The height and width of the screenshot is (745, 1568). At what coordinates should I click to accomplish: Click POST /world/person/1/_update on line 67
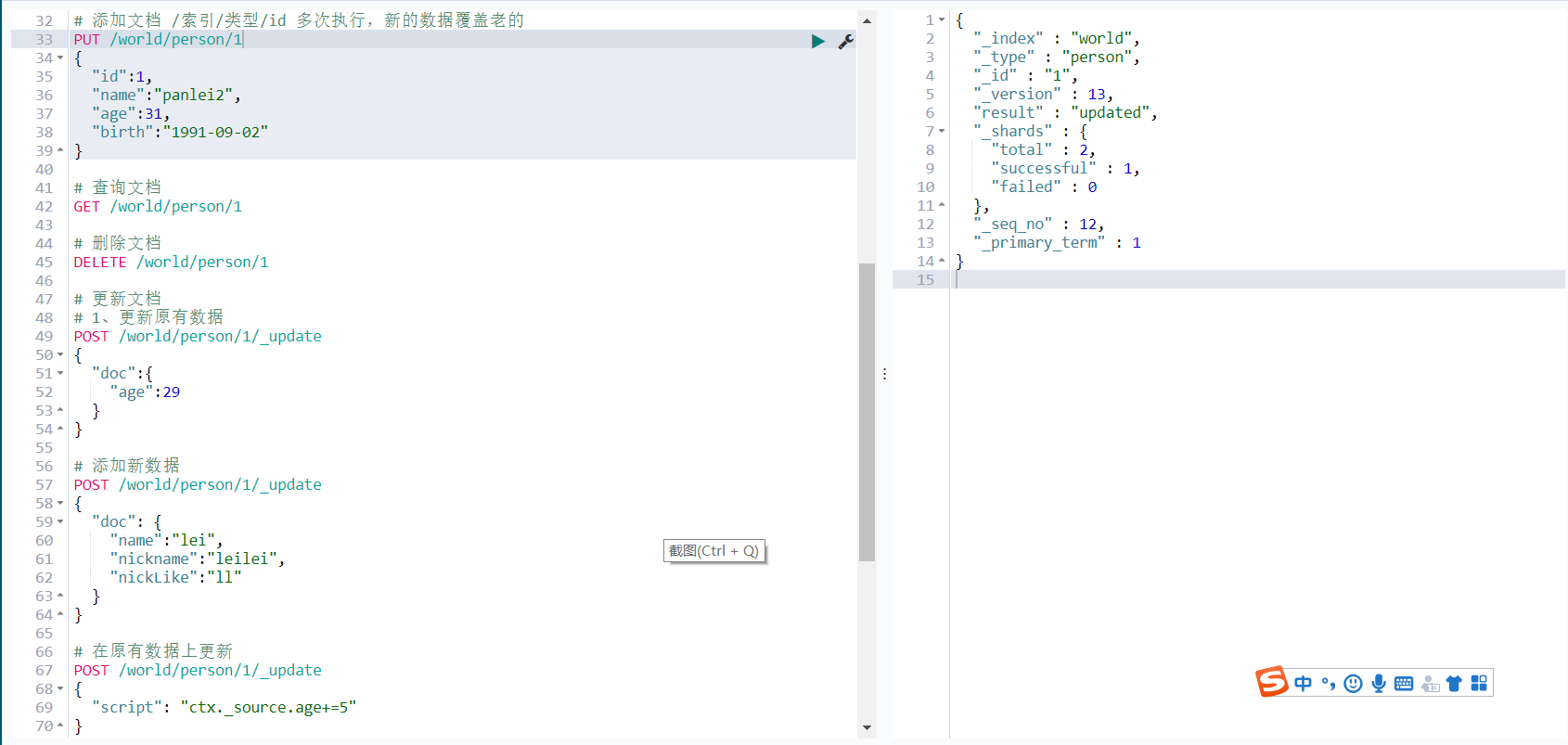tap(198, 670)
